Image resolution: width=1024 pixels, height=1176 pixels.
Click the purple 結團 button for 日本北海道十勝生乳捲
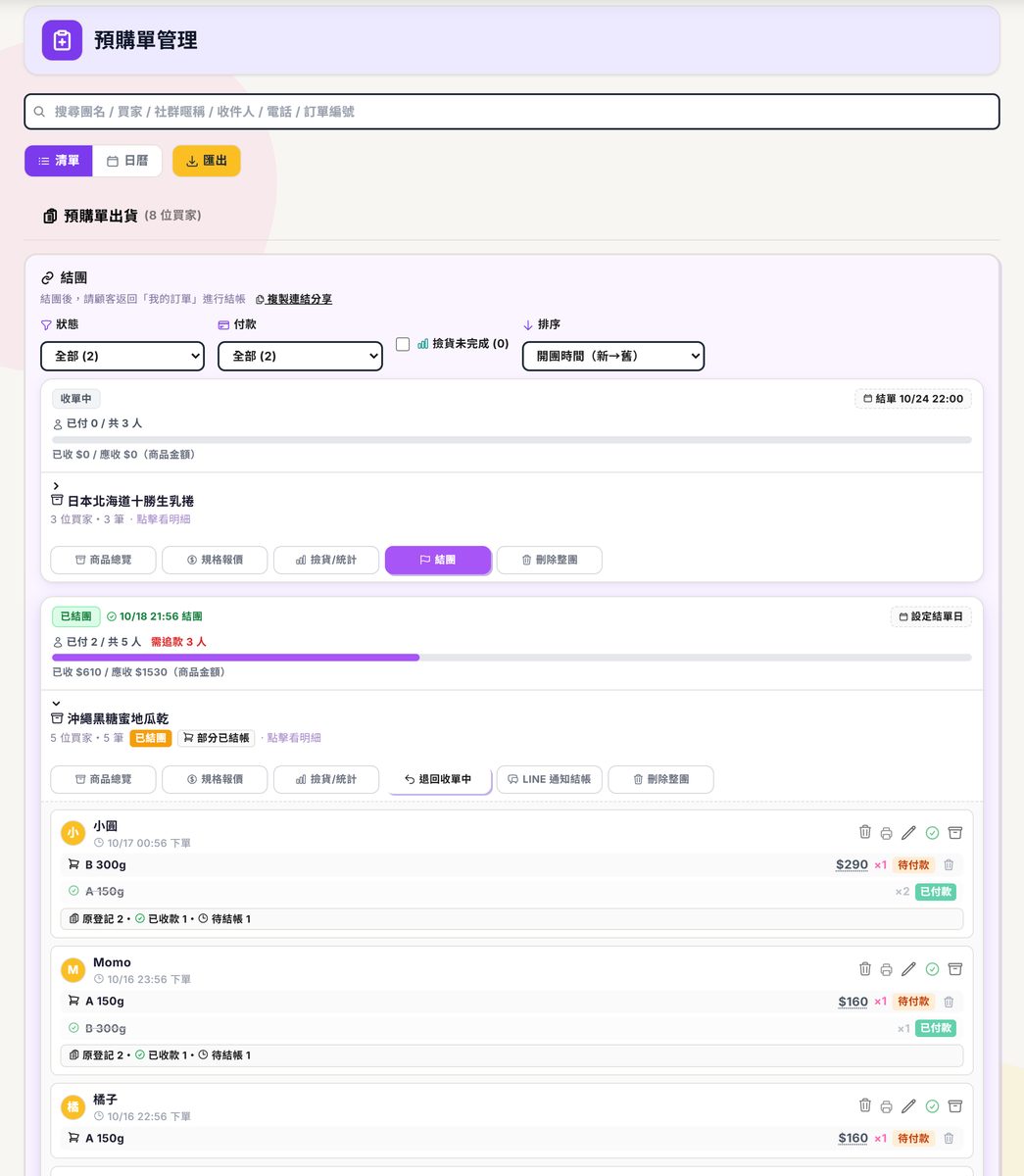click(x=438, y=560)
